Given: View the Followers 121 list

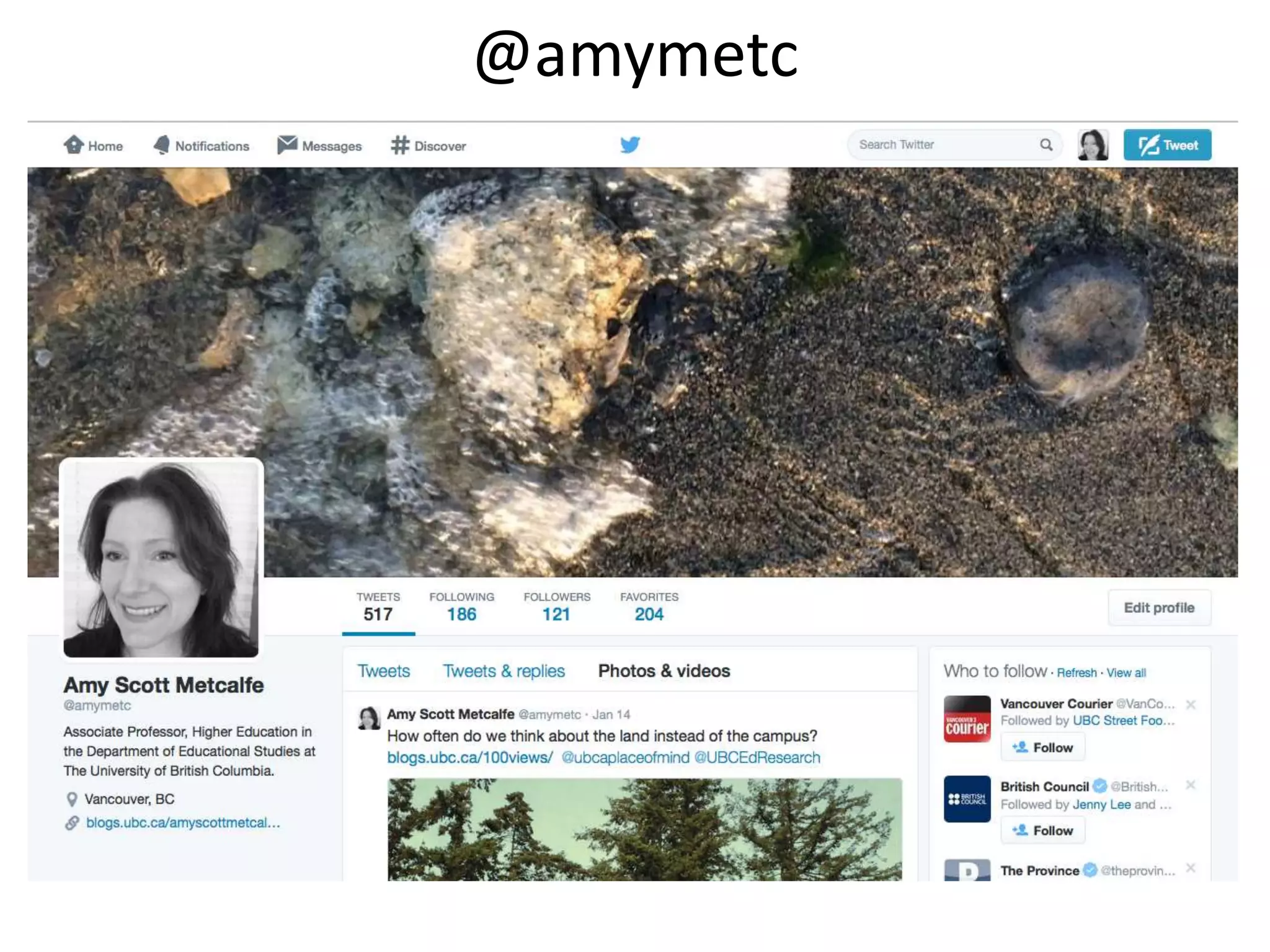Looking at the screenshot, I should point(557,607).
